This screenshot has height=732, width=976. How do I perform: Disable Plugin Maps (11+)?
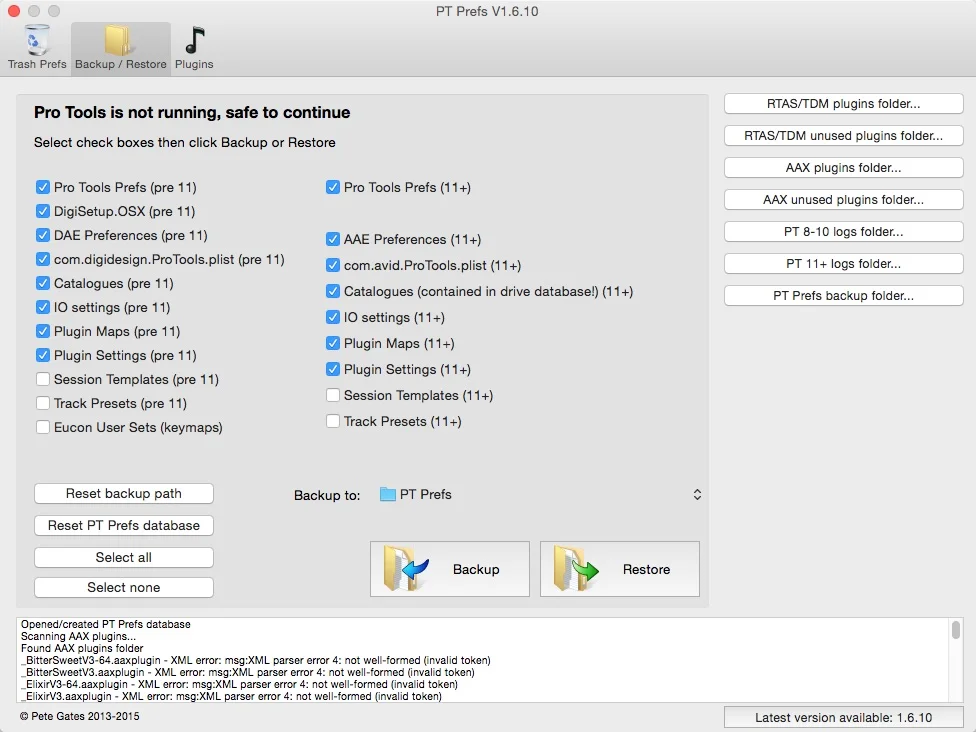coord(333,345)
